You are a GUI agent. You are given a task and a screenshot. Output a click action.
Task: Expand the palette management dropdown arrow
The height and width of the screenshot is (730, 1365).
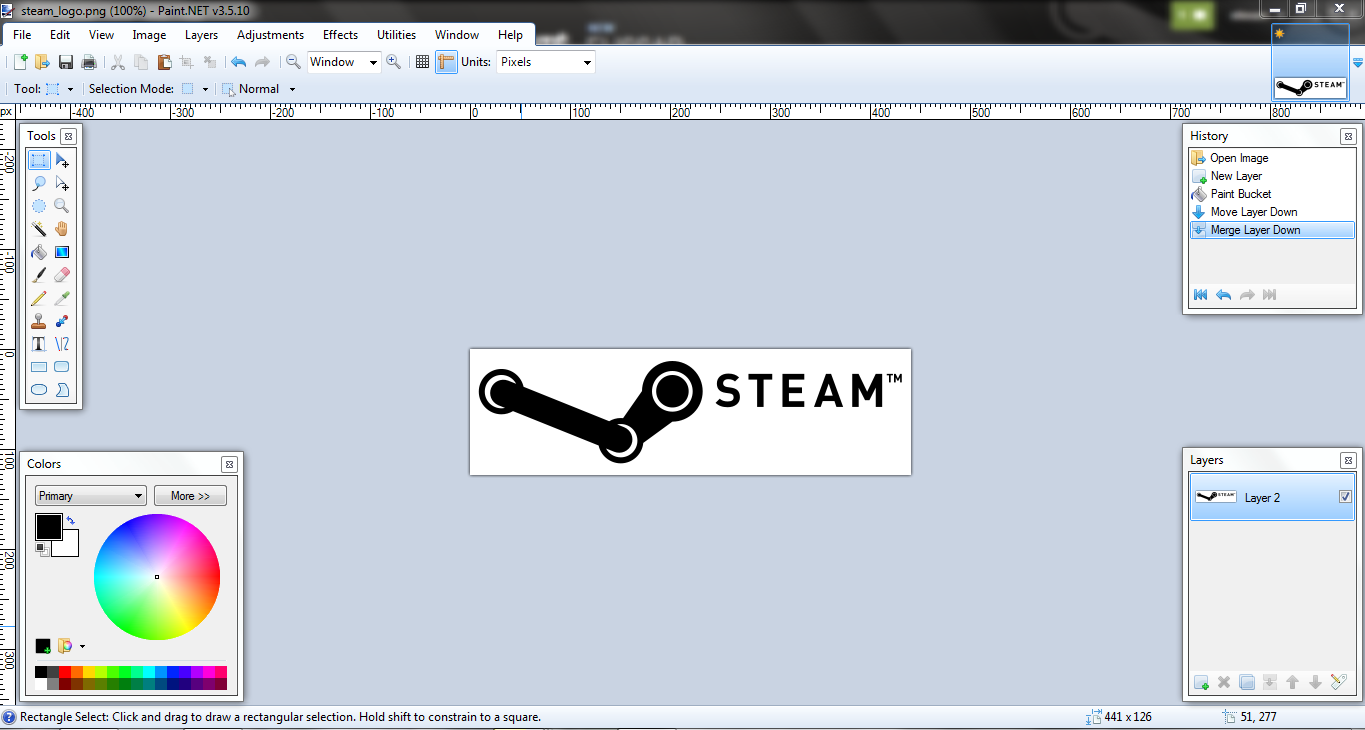(x=82, y=646)
